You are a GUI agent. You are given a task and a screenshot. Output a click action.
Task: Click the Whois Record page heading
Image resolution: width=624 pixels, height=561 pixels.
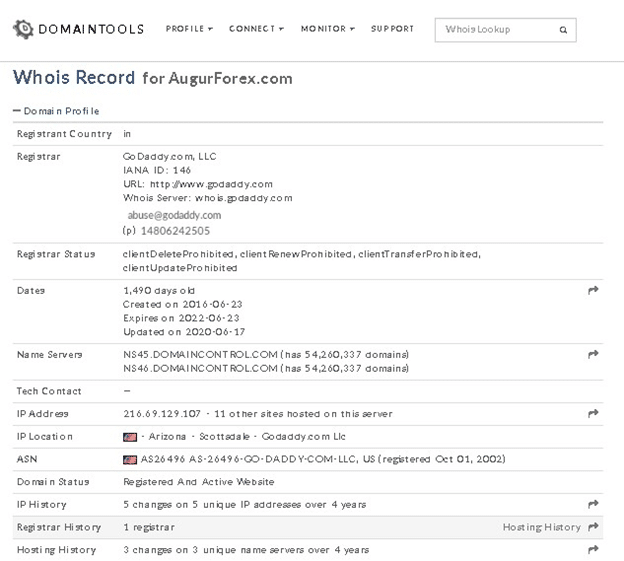pyautogui.click(x=74, y=77)
